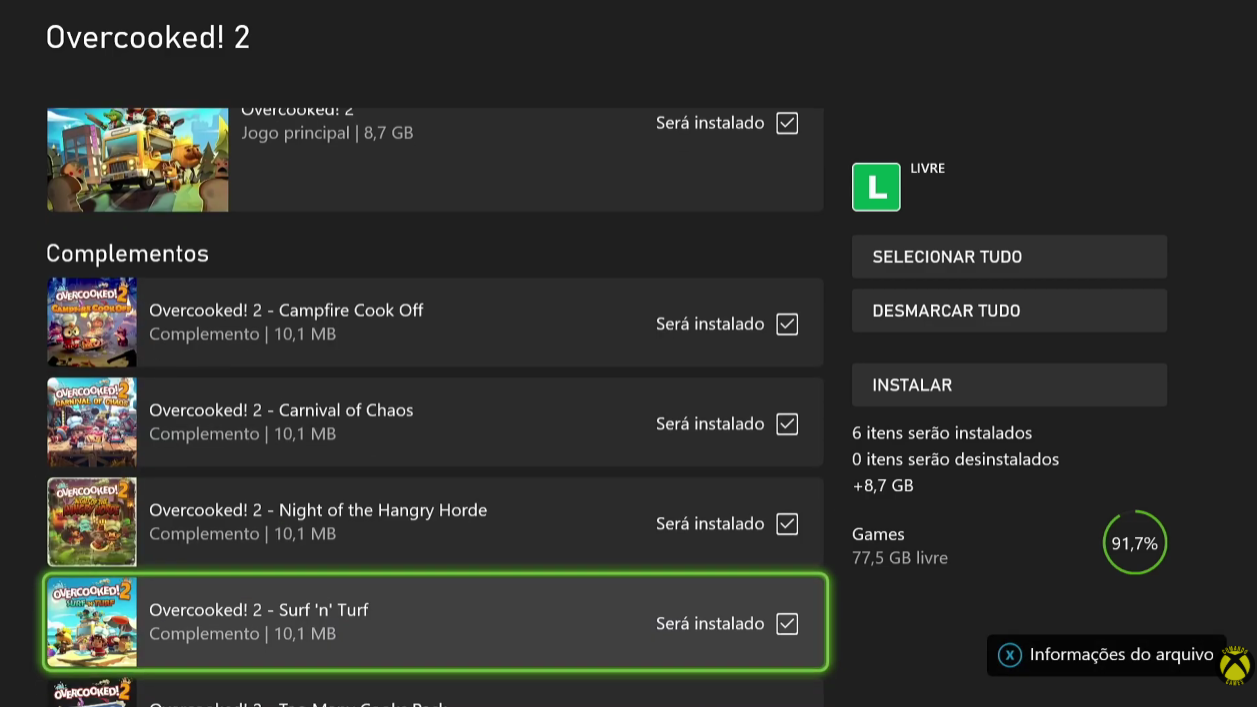
Task: Select the Surf 'n' Turf title text
Action: pos(259,610)
